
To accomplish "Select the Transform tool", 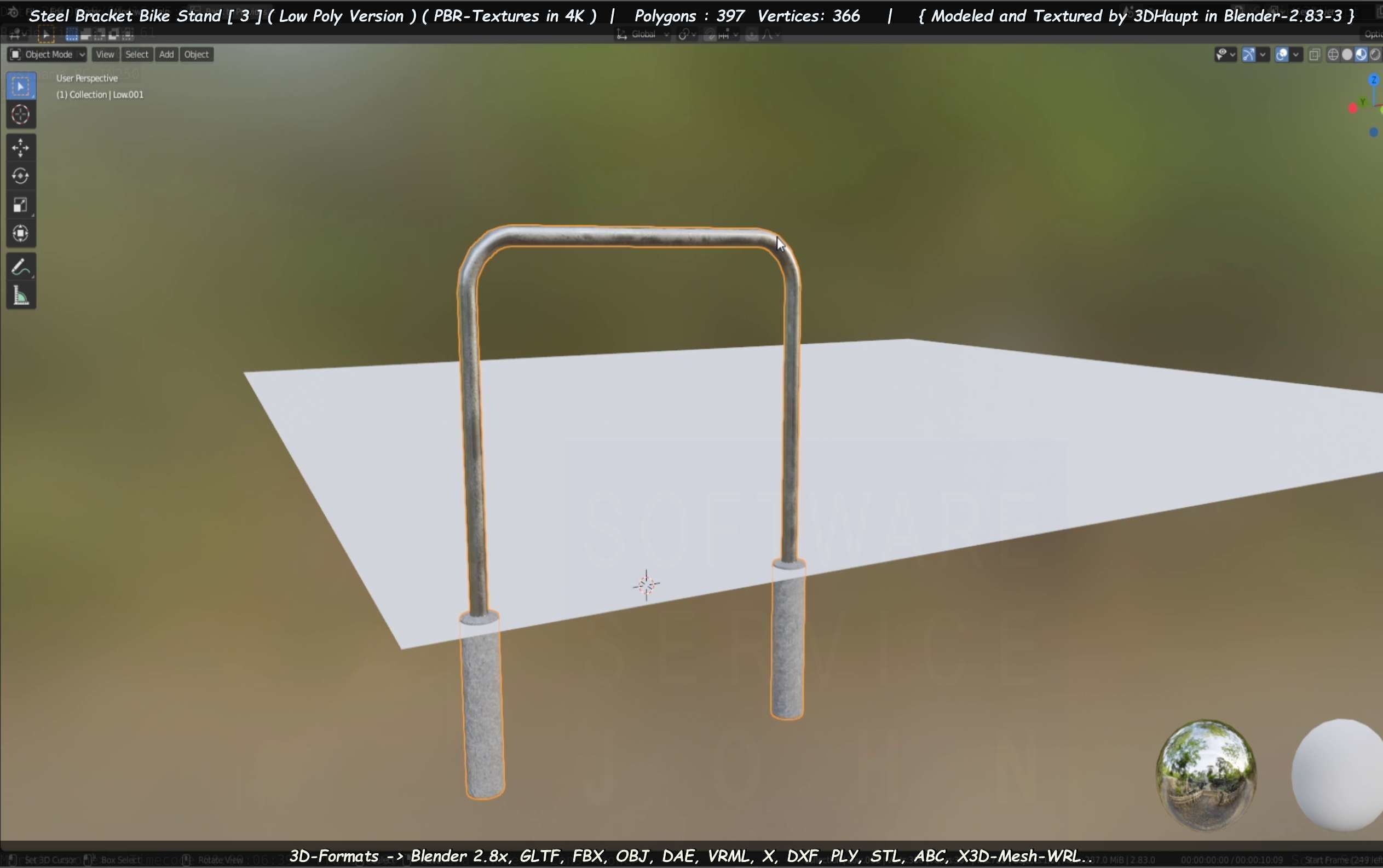I will (21, 234).
